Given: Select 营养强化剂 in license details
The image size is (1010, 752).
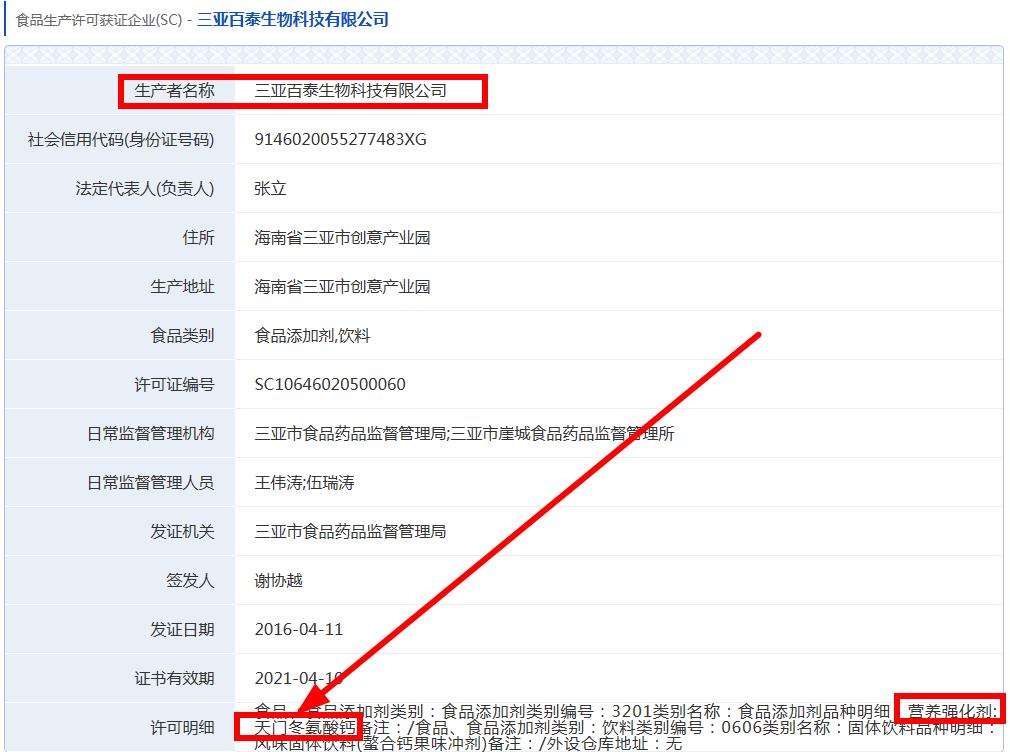Looking at the screenshot, I should click(948, 711).
